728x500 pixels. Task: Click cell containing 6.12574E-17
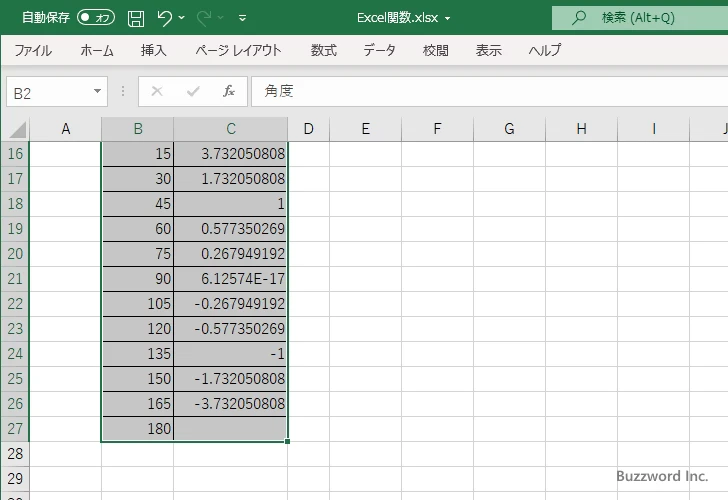point(231,279)
